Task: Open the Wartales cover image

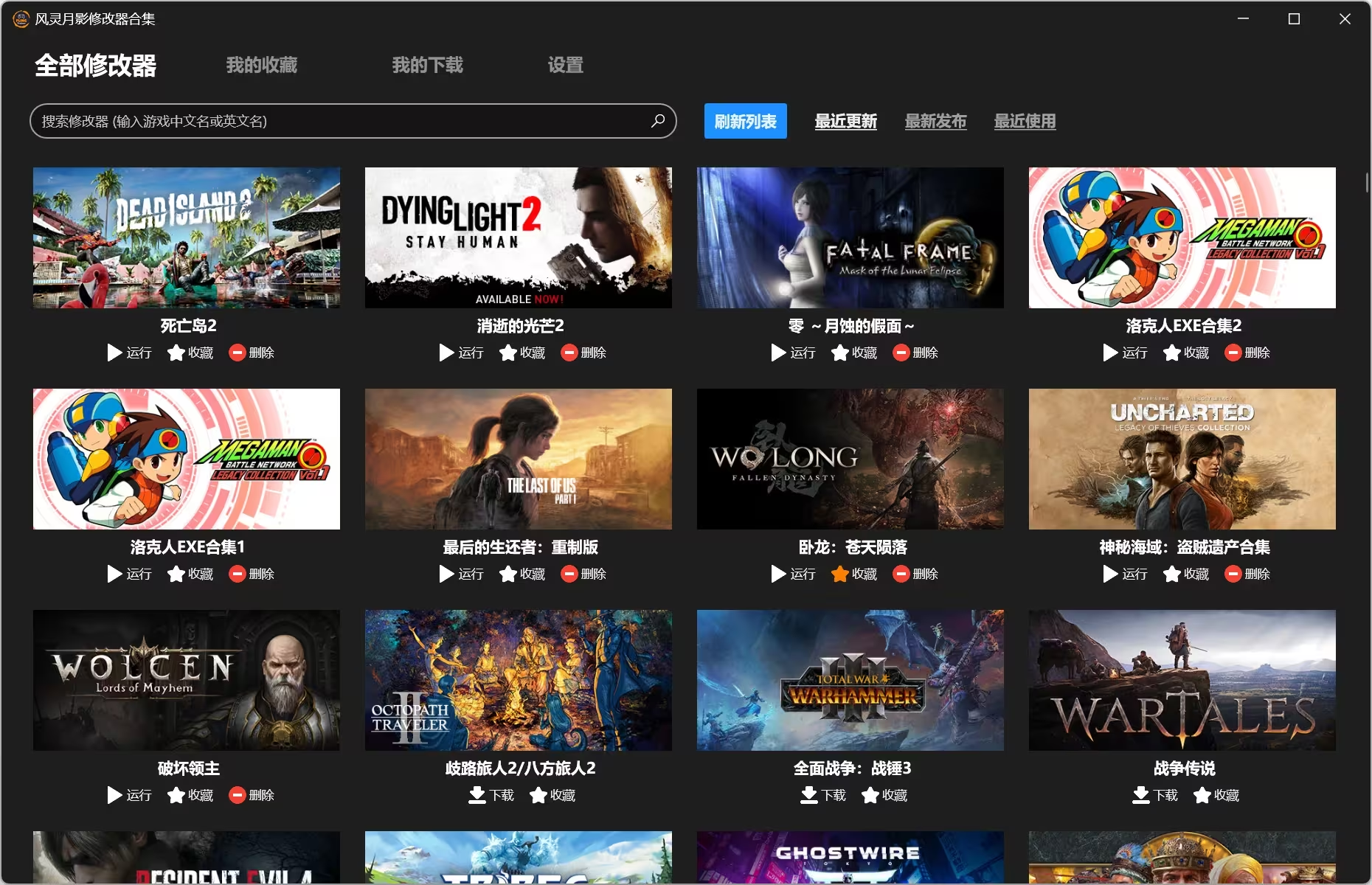Action: tap(1182, 680)
